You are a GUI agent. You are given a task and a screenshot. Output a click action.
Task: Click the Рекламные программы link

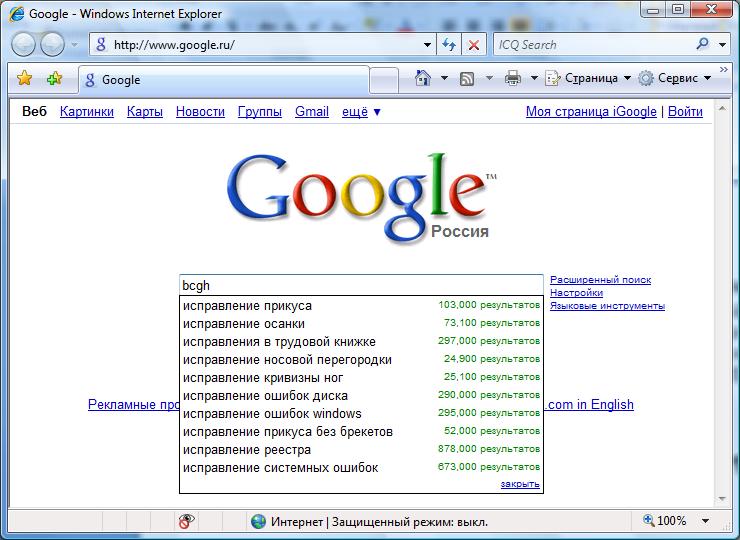point(134,405)
